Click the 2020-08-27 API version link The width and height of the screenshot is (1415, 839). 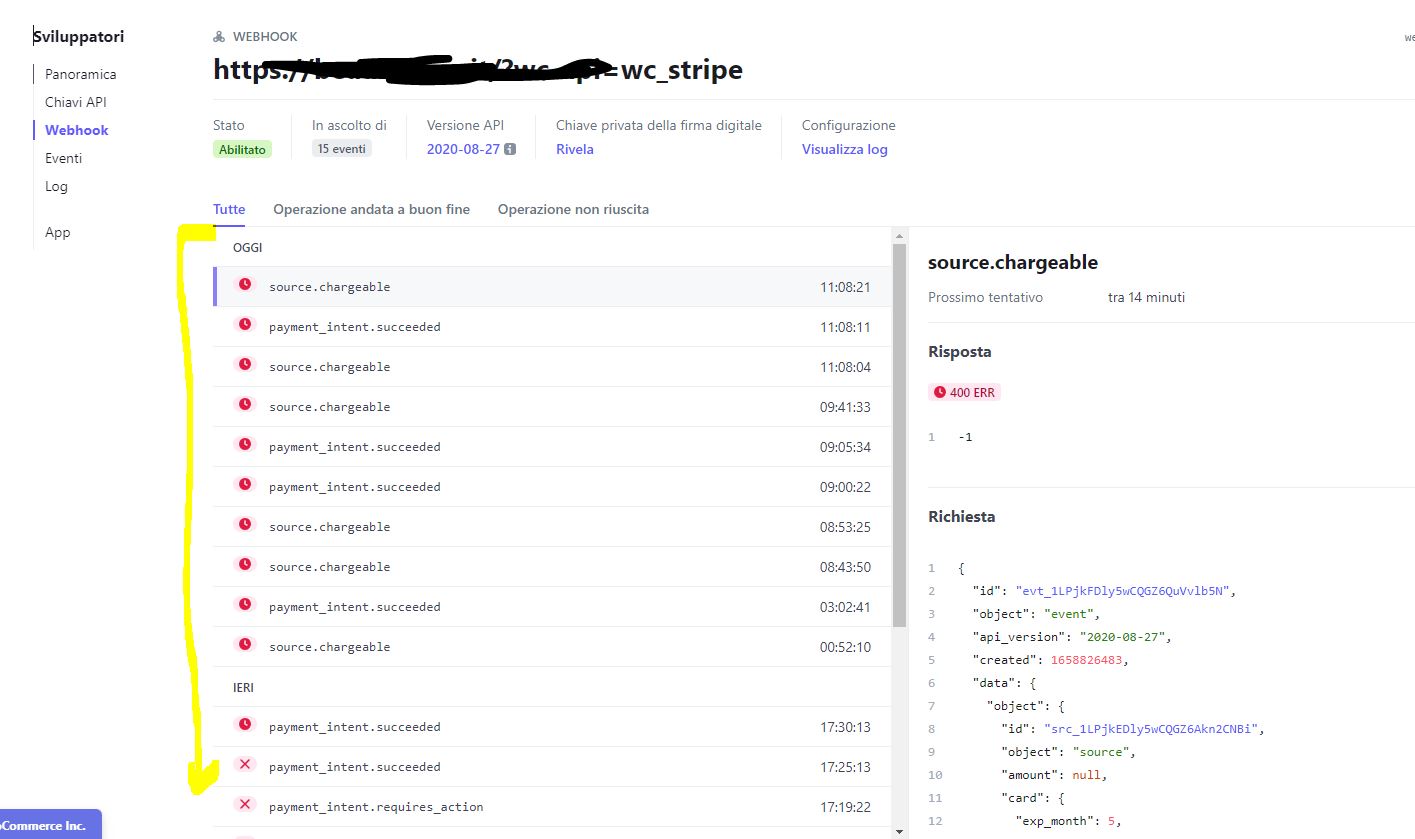pyautogui.click(x=463, y=149)
